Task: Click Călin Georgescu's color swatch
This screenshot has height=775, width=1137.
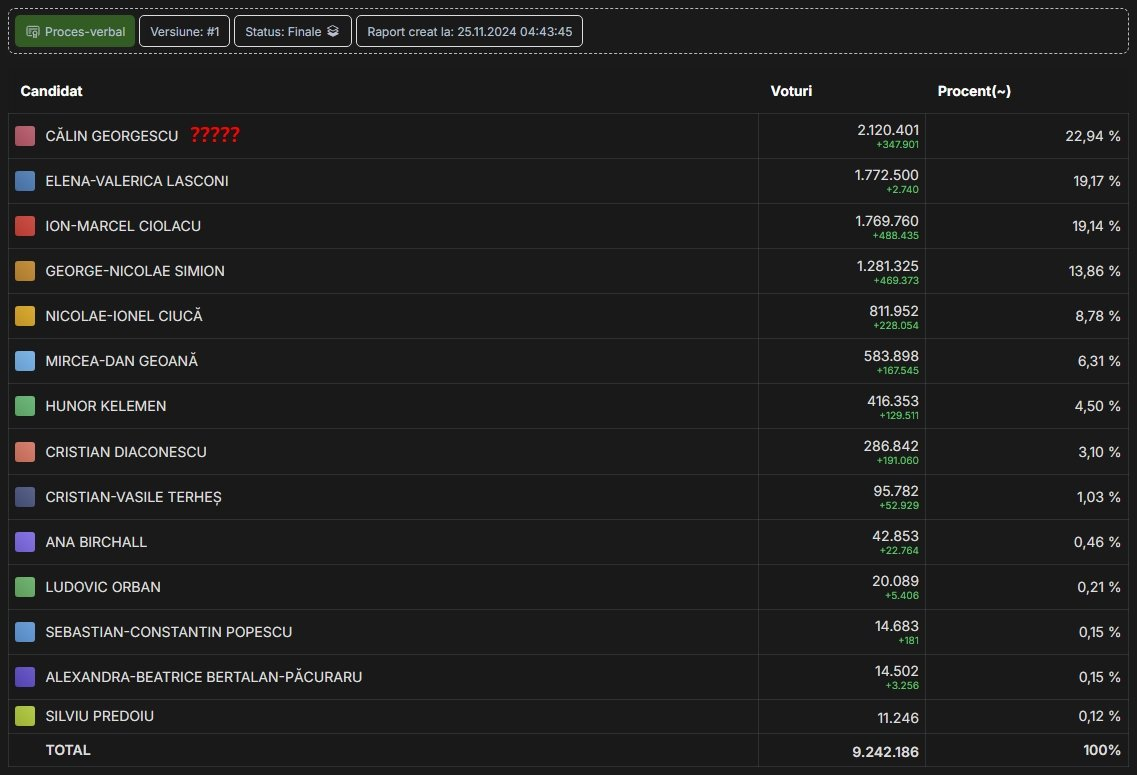Action: [25, 136]
